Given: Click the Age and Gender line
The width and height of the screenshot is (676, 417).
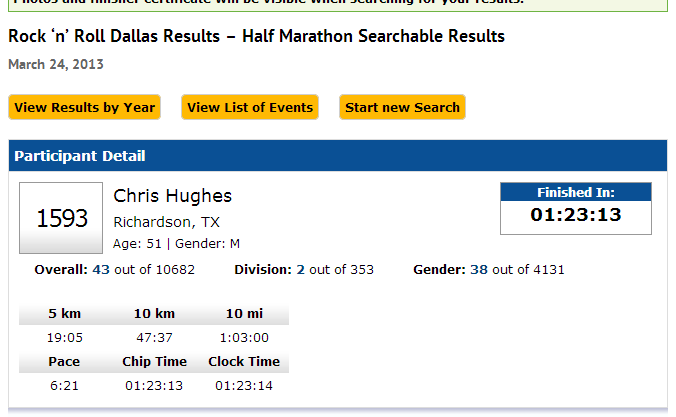Looking at the screenshot, I should pos(177,243).
